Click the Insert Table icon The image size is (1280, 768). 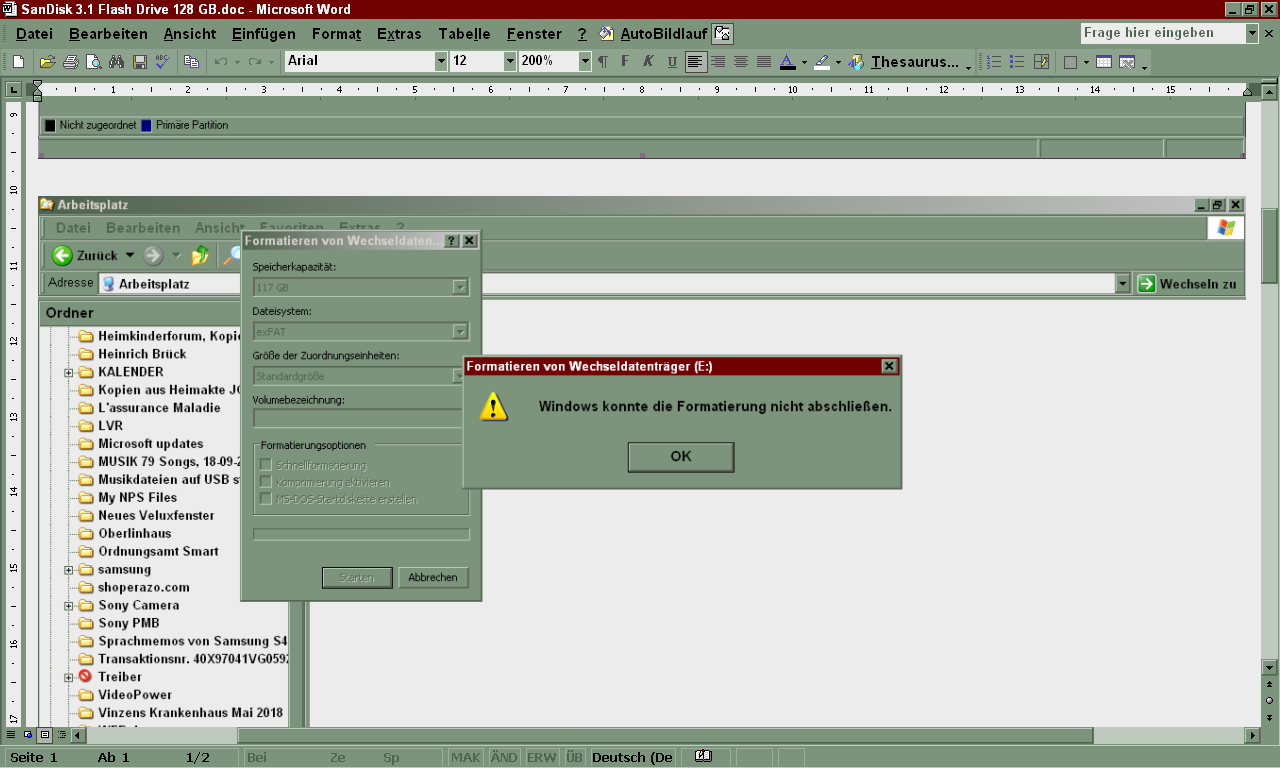pos(1104,62)
